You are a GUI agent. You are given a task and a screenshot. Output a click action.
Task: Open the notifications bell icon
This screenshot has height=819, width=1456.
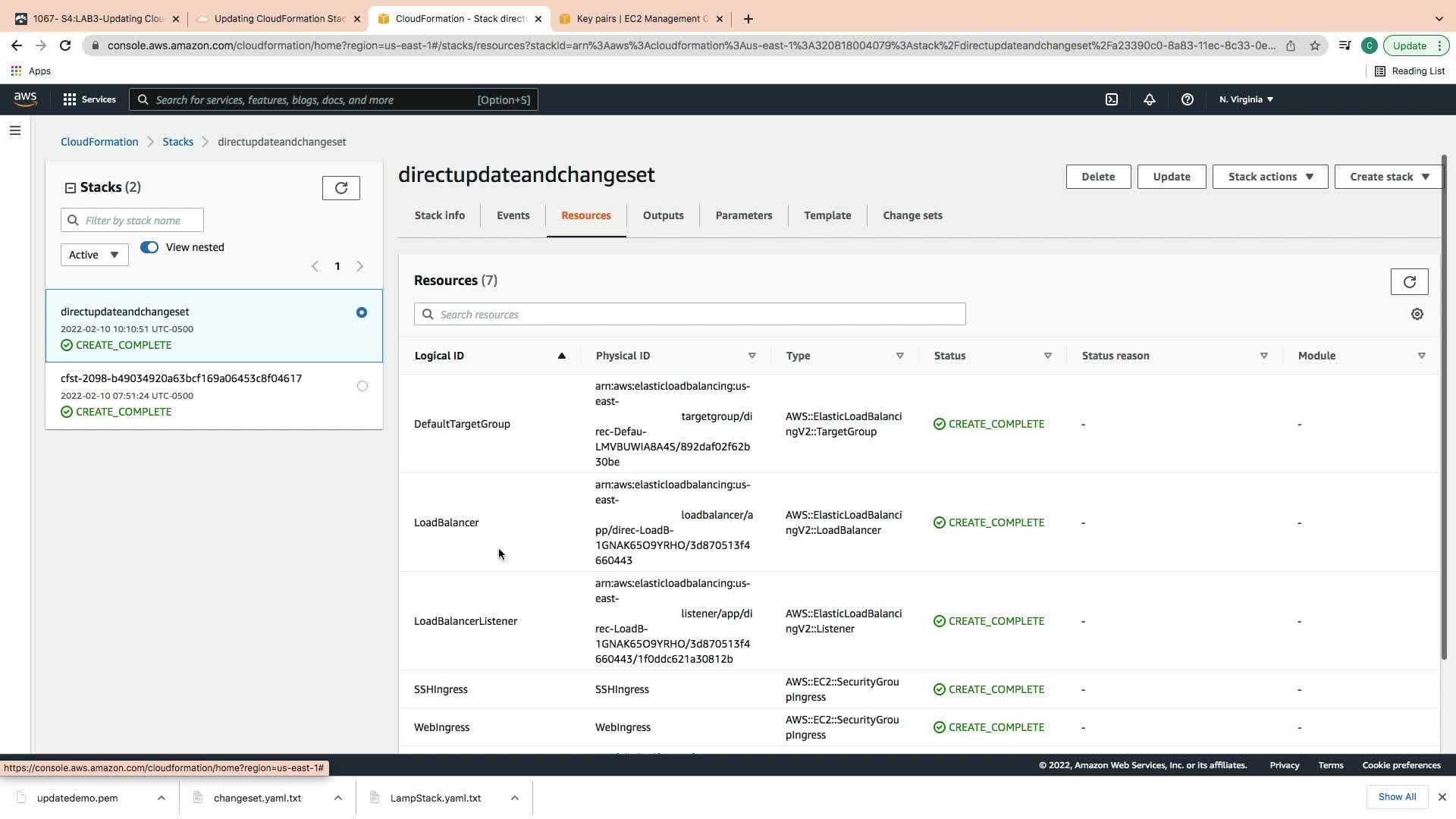(1149, 99)
